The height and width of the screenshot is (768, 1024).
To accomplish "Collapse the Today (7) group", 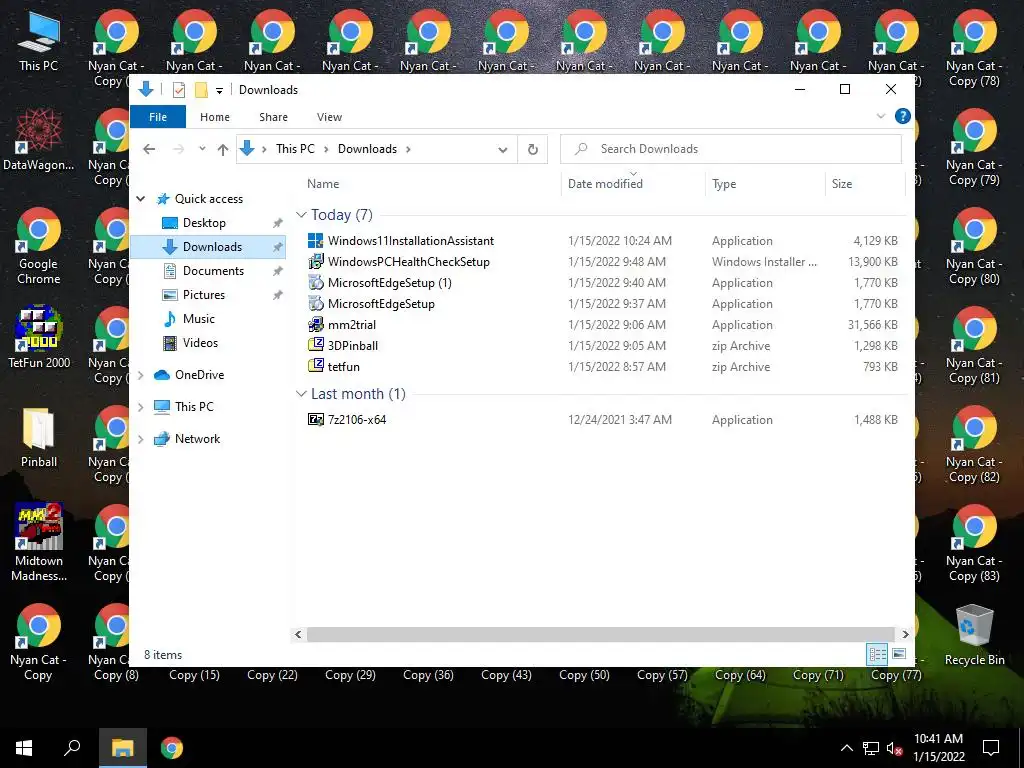I will (x=301, y=215).
